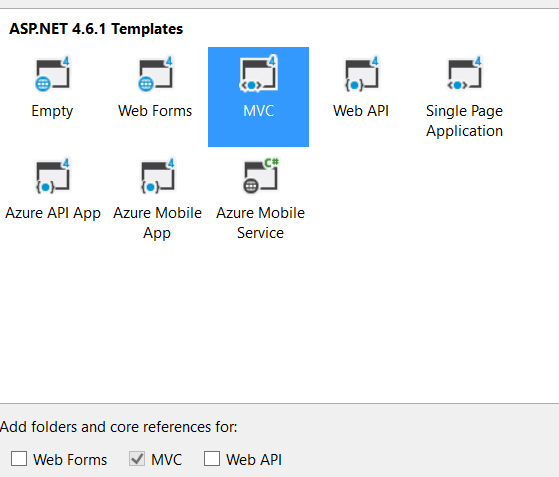Enable the Web Forms checkbox

(x=19, y=458)
